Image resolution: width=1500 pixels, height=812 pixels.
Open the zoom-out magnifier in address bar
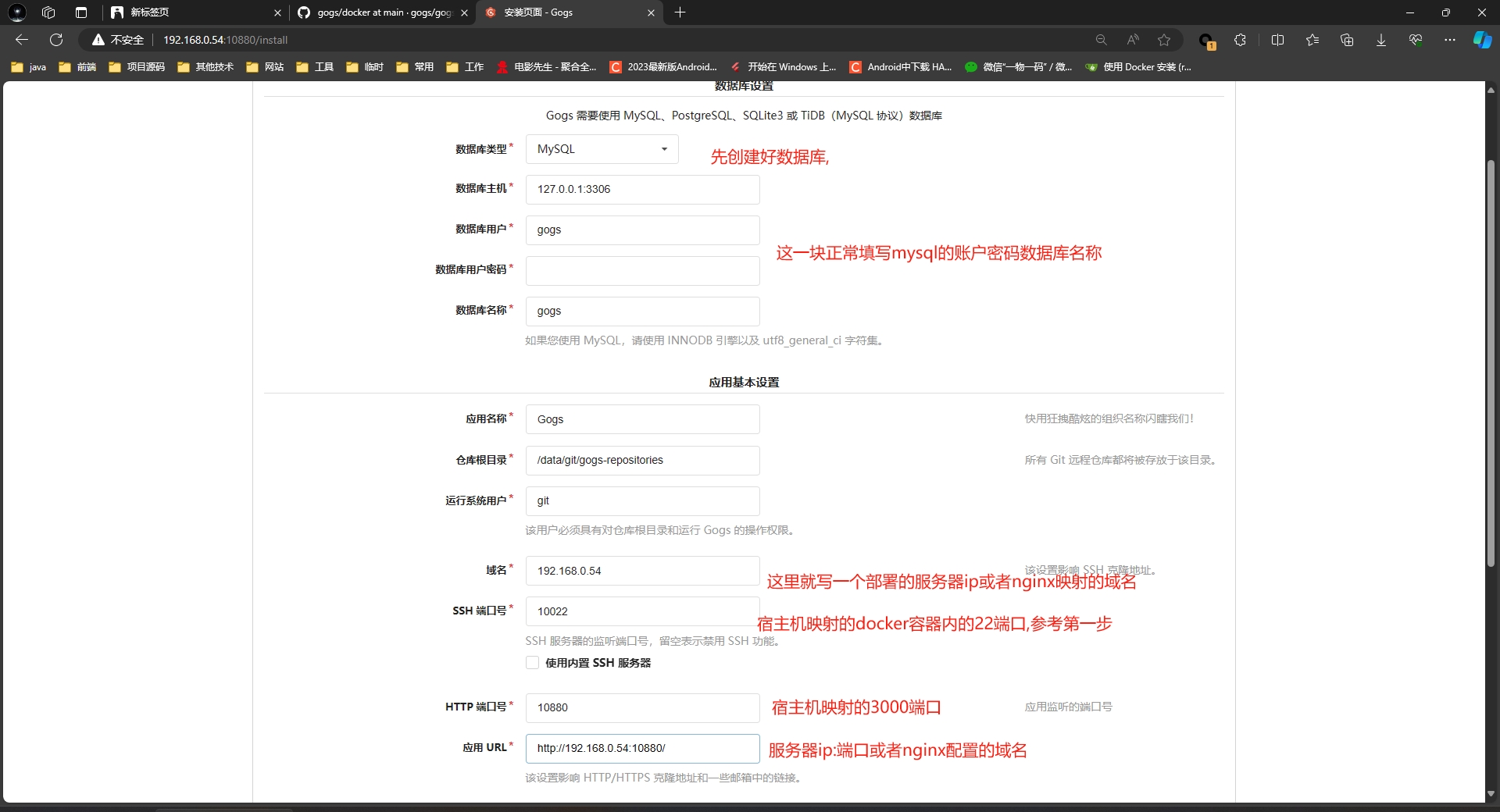click(x=1101, y=40)
